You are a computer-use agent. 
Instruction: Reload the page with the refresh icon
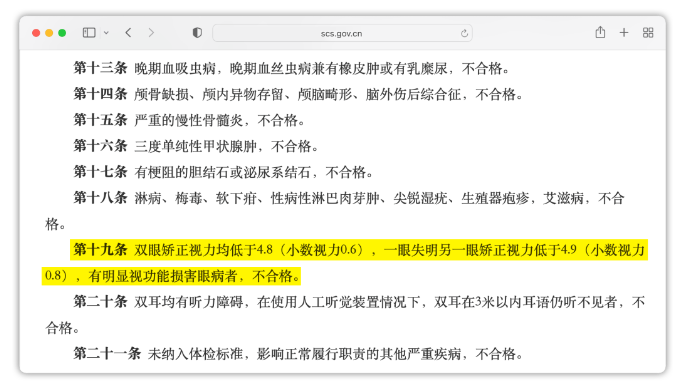click(464, 34)
